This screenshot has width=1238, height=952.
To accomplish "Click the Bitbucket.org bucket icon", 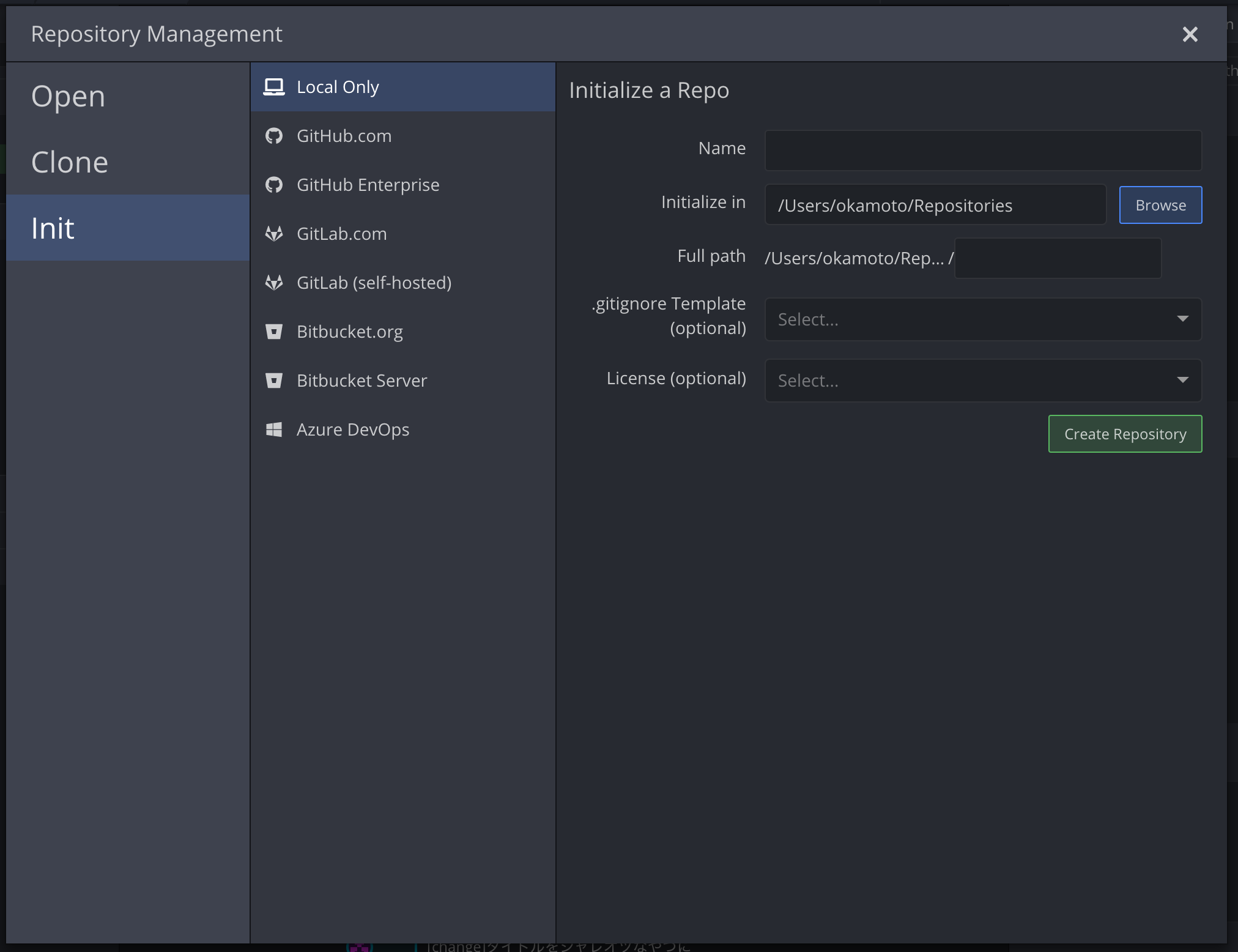I will (x=275, y=331).
